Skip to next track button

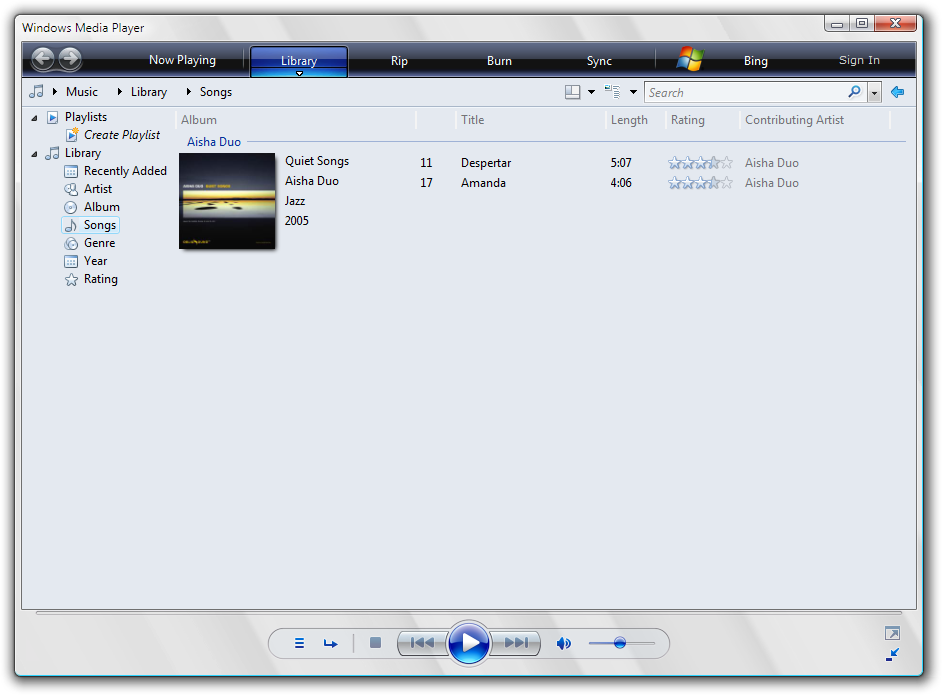(515, 643)
